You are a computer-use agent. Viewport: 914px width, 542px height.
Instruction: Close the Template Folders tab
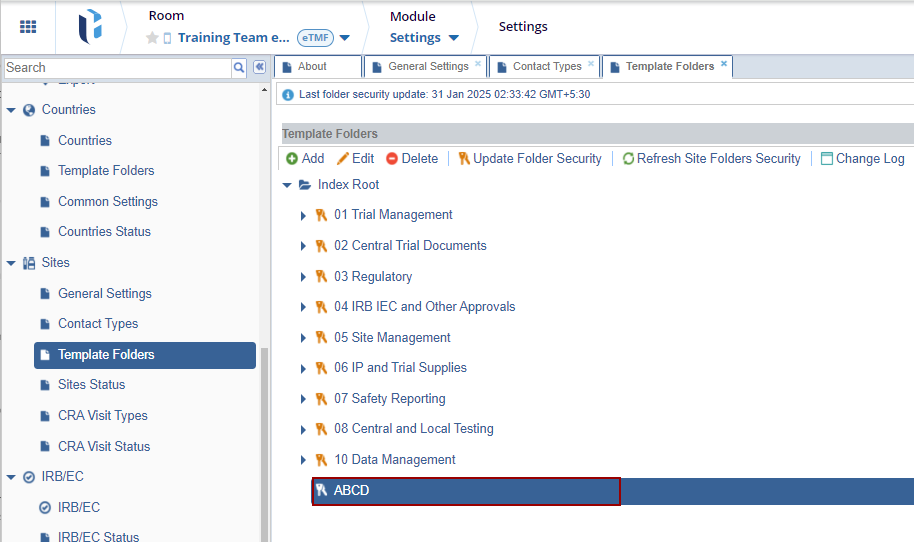point(724,64)
